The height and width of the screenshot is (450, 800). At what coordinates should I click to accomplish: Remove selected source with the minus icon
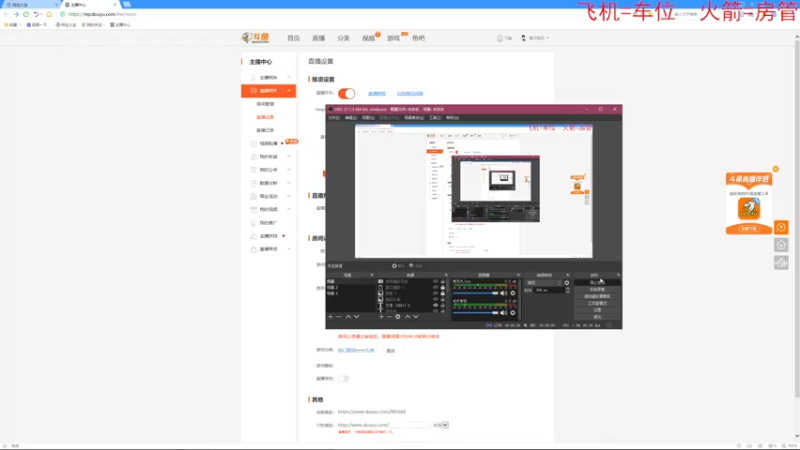389,317
